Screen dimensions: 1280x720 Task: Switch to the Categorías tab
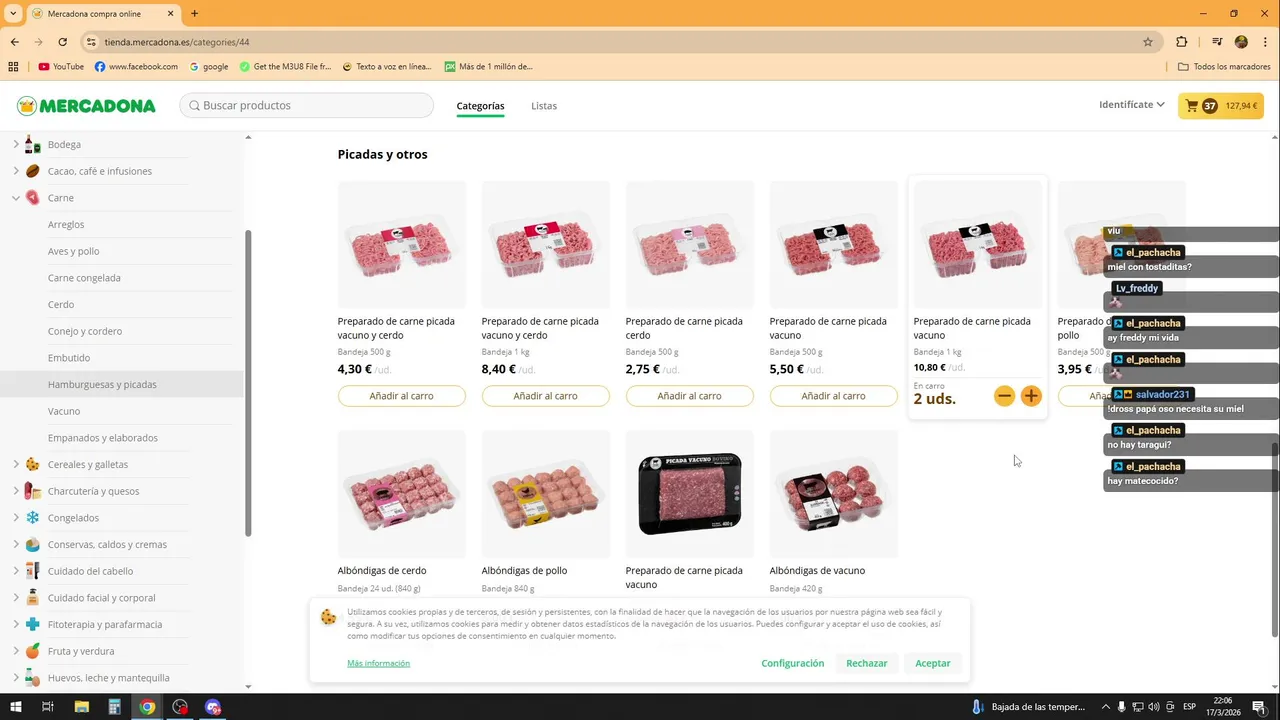[x=480, y=106]
